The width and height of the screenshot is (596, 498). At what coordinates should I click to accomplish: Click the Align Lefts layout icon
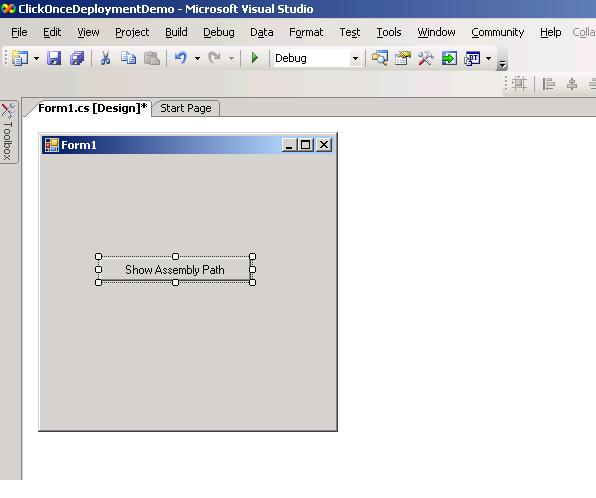pyautogui.click(x=548, y=84)
